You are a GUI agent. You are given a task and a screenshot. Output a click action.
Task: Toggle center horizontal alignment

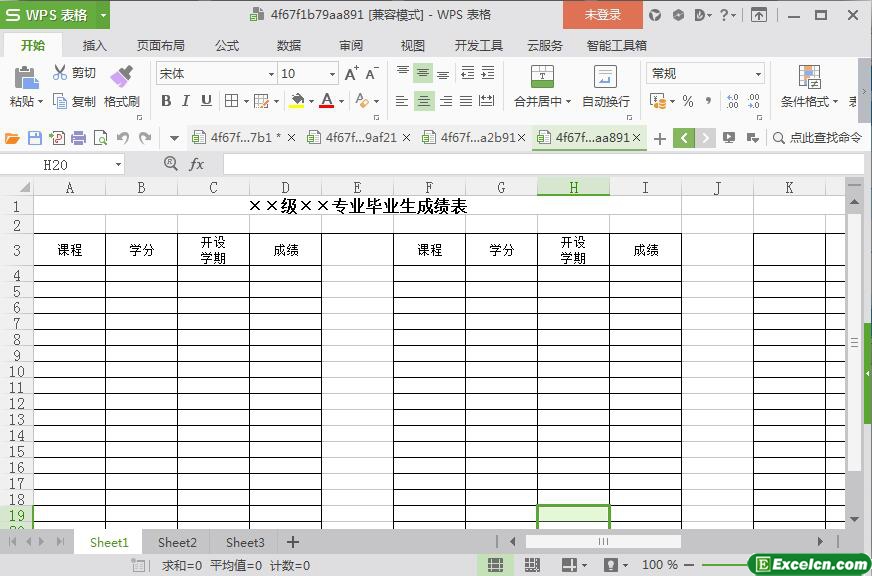click(x=424, y=101)
